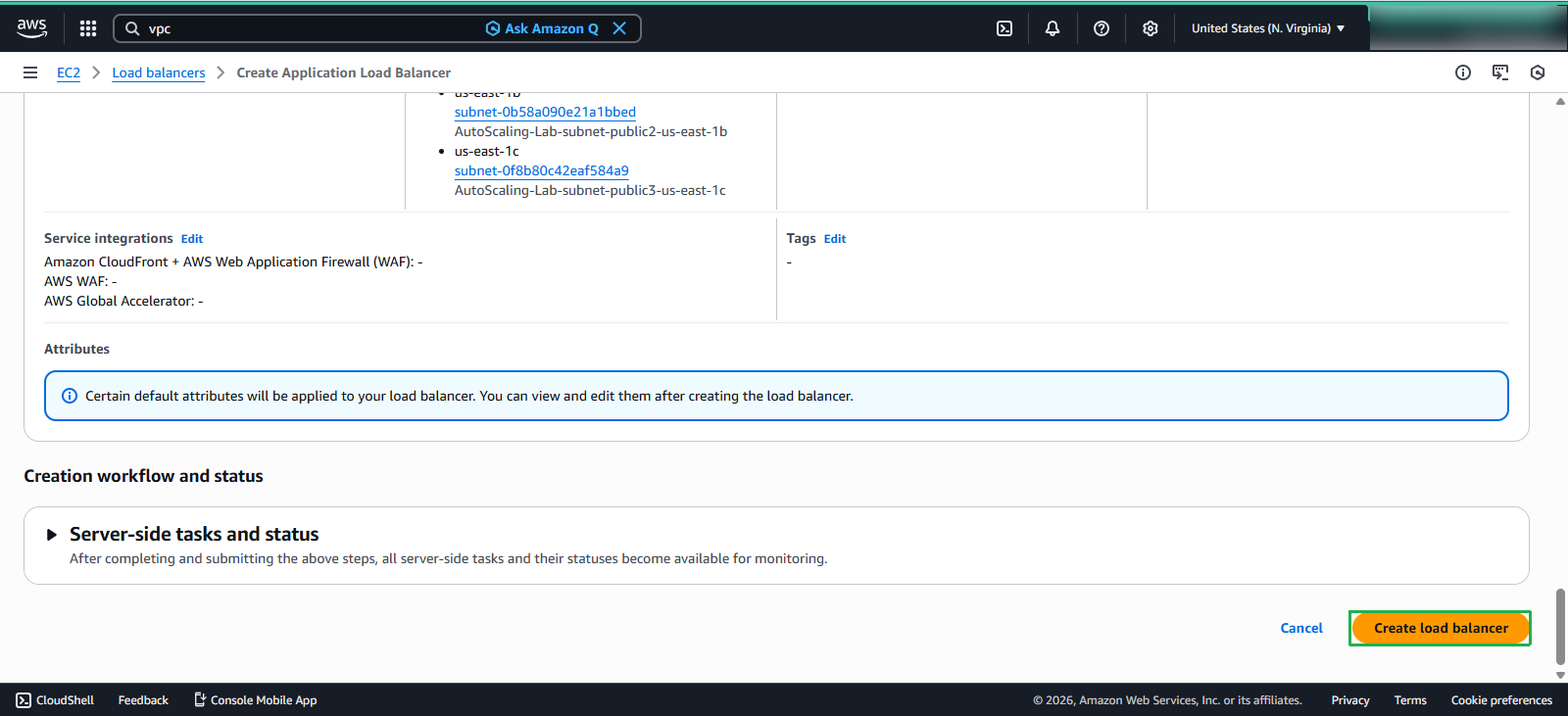Open notifications bell

1053,28
